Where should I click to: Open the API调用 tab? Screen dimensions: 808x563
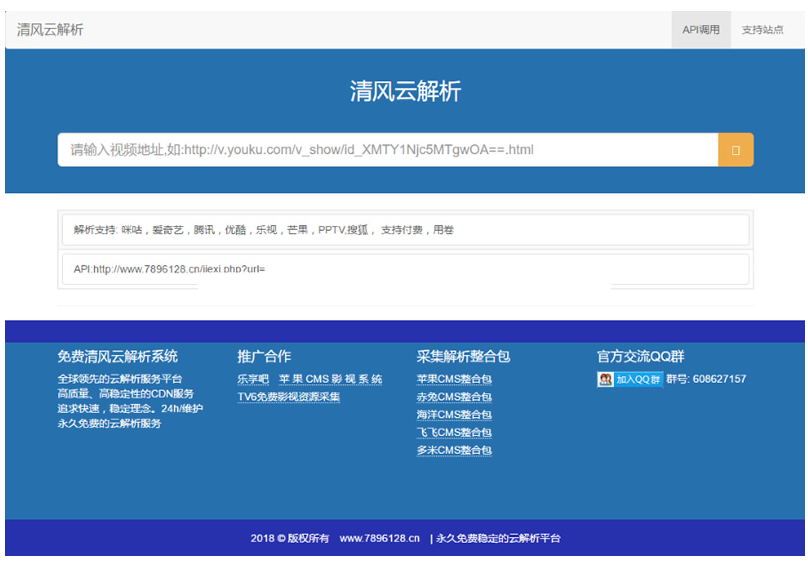pyautogui.click(x=700, y=30)
